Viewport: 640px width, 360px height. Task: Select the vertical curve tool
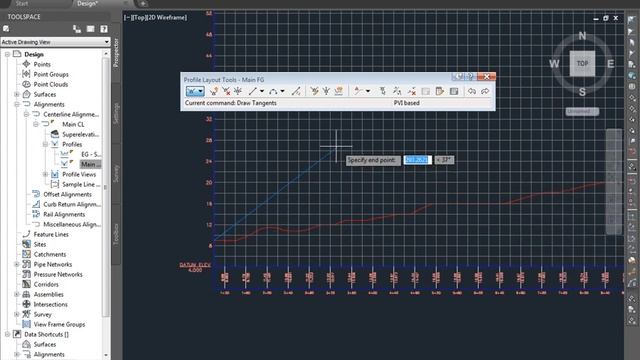(x=273, y=91)
